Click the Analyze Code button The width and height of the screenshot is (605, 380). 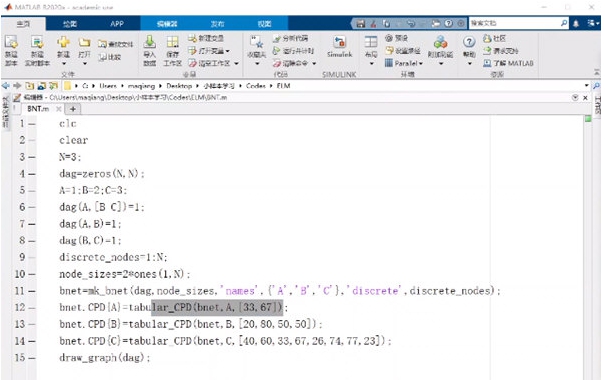coord(291,38)
